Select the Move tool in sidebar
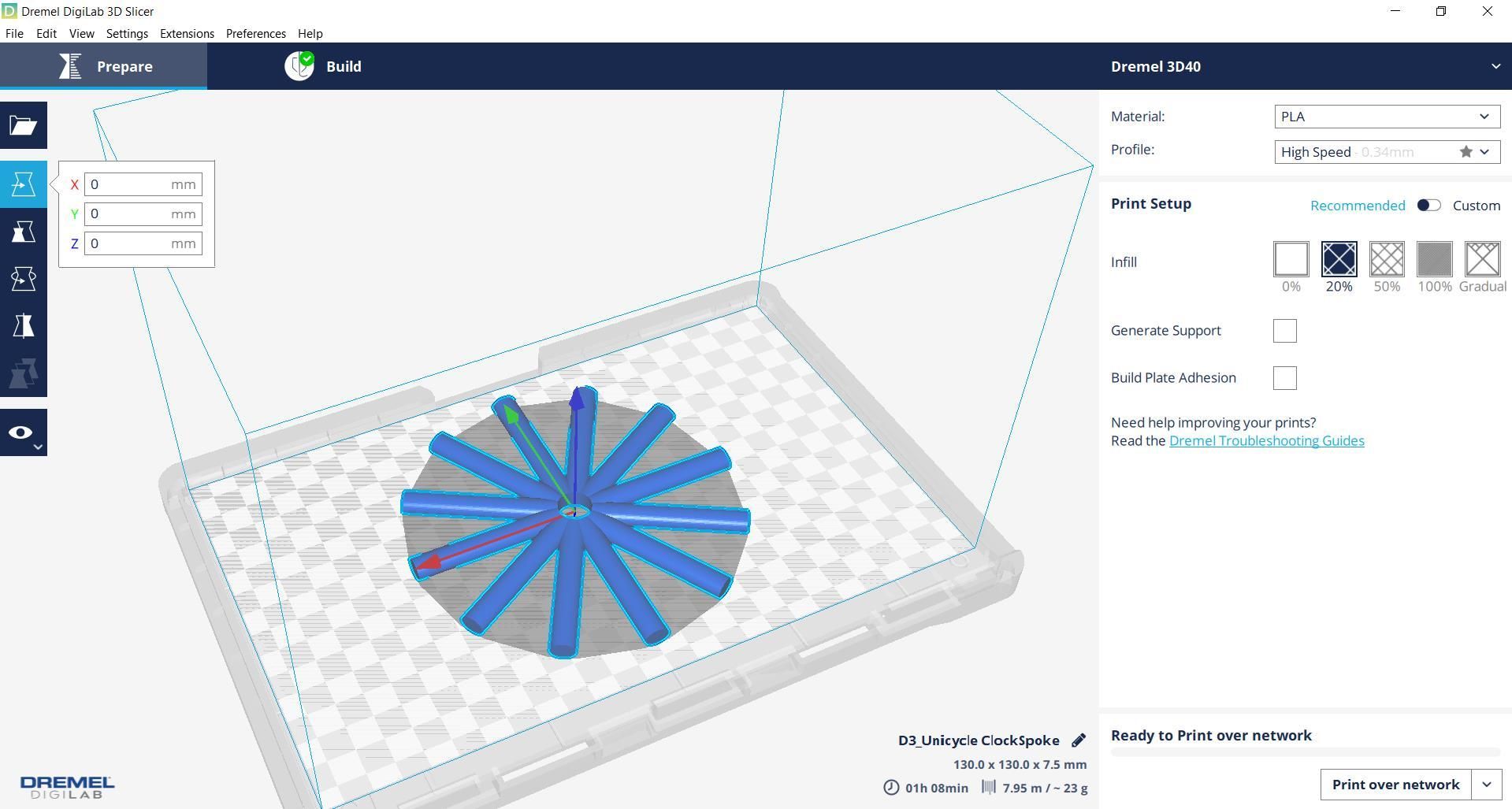This screenshot has height=809, width=1512. click(x=24, y=184)
